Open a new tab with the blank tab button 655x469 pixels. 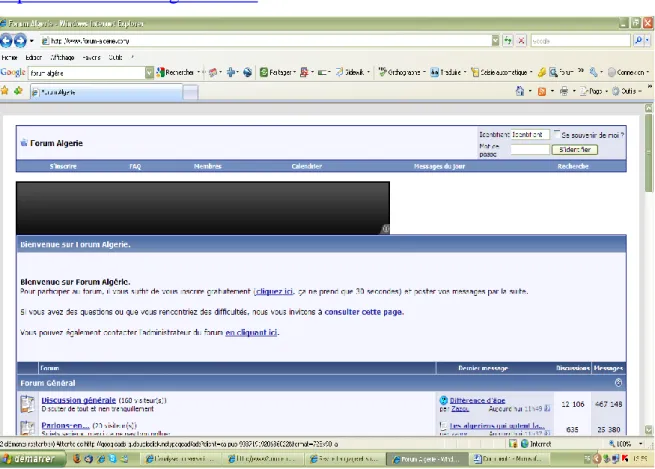(190, 92)
